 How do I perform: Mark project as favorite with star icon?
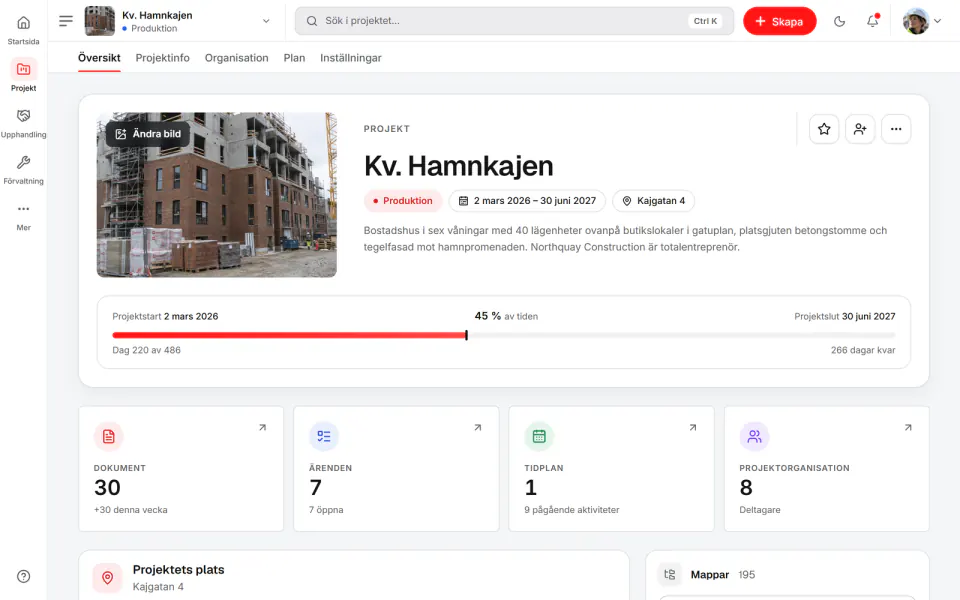click(x=824, y=129)
